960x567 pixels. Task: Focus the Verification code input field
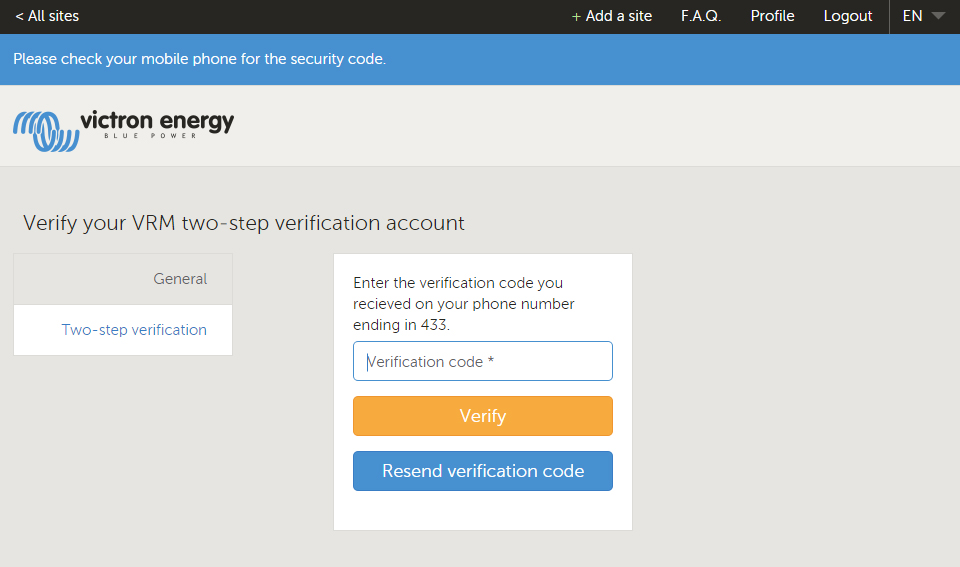tap(482, 361)
